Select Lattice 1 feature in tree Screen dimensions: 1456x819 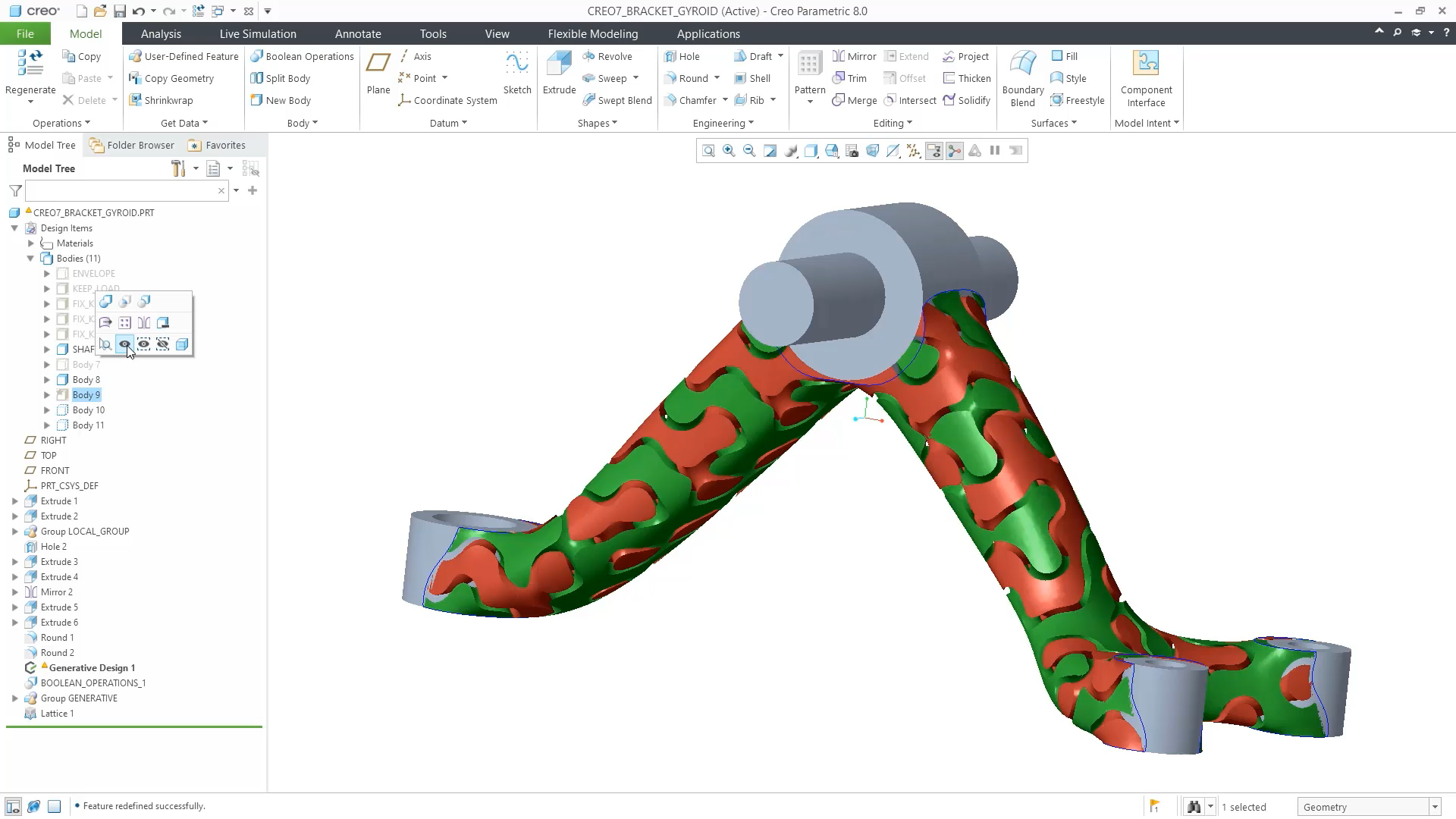coord(58,714)
